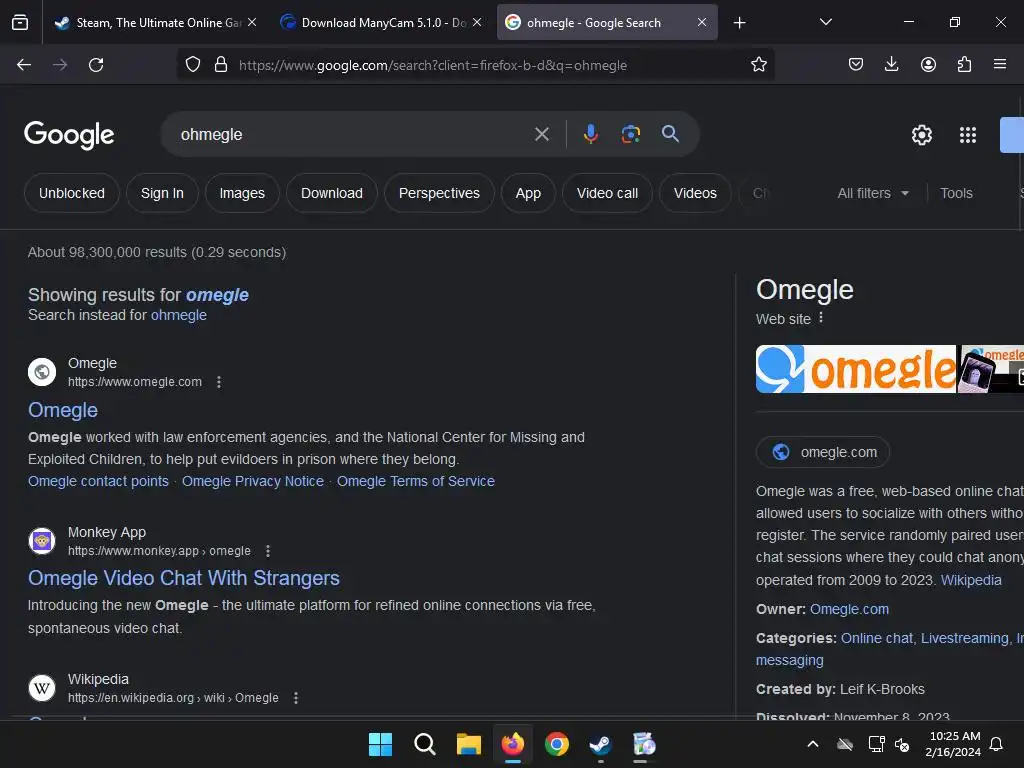Search by image with Lens
This screenshot has height=768, width=1024.
(x=630, y=134)
